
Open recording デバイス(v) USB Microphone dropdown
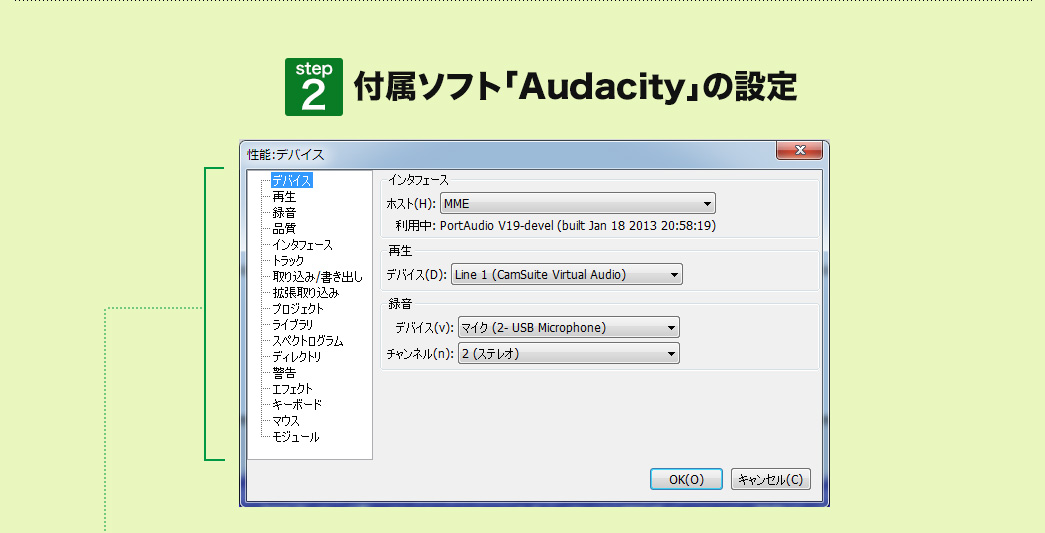(568, 327)
